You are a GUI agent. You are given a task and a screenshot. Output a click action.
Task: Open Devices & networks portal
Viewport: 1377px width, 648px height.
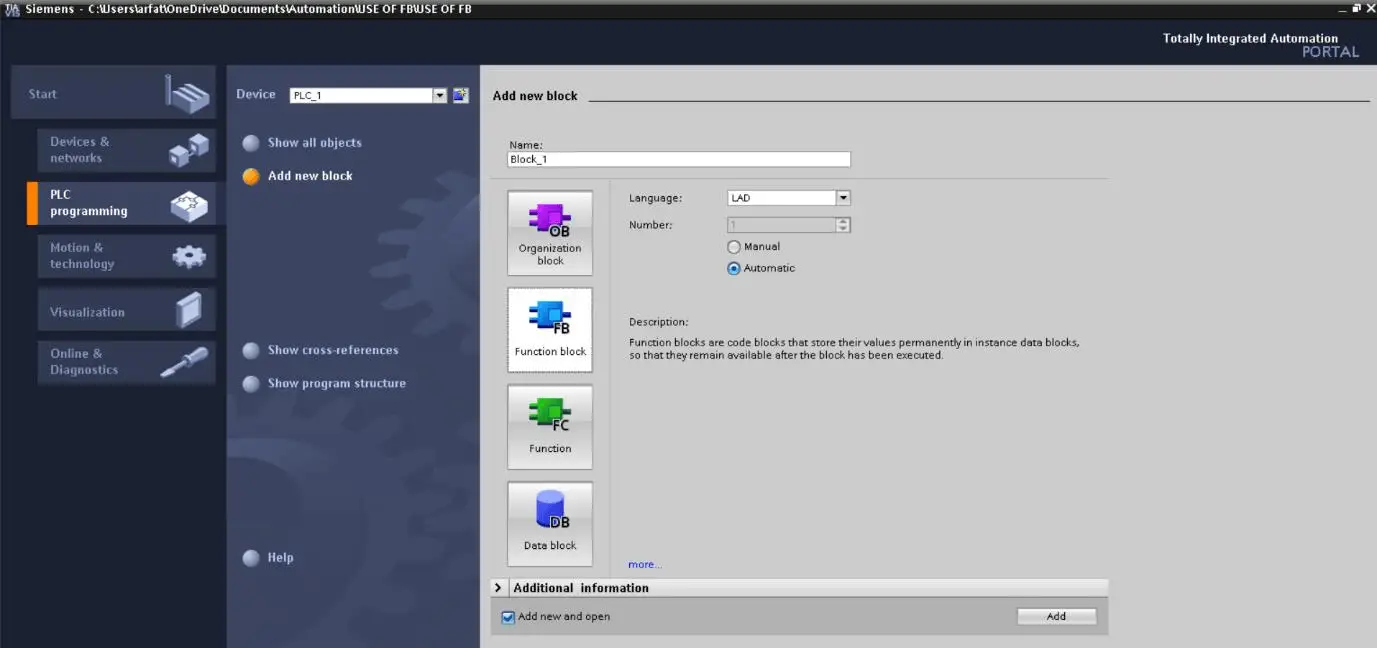pyautogui.click(x=126, y=150)
